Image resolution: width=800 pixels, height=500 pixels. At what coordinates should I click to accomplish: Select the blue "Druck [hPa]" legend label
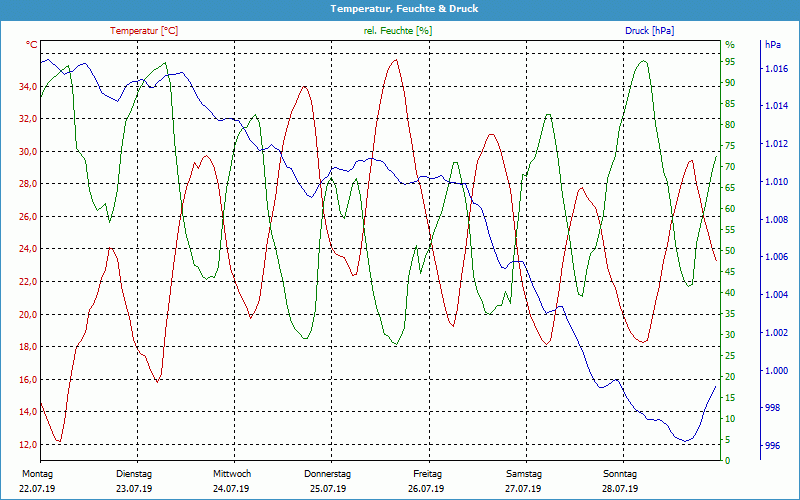[x=649, y=31]
